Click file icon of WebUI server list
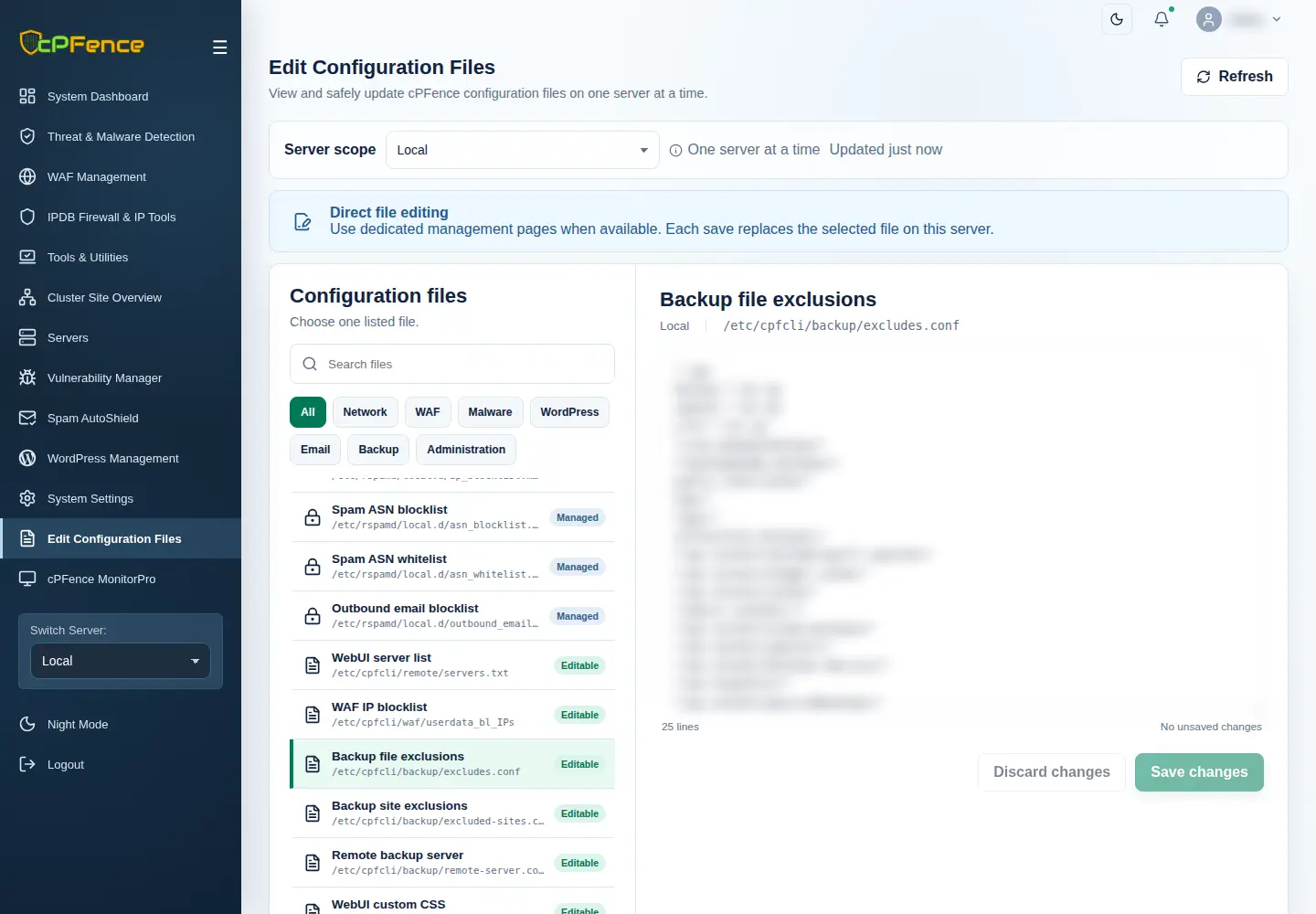 point(313,665)
